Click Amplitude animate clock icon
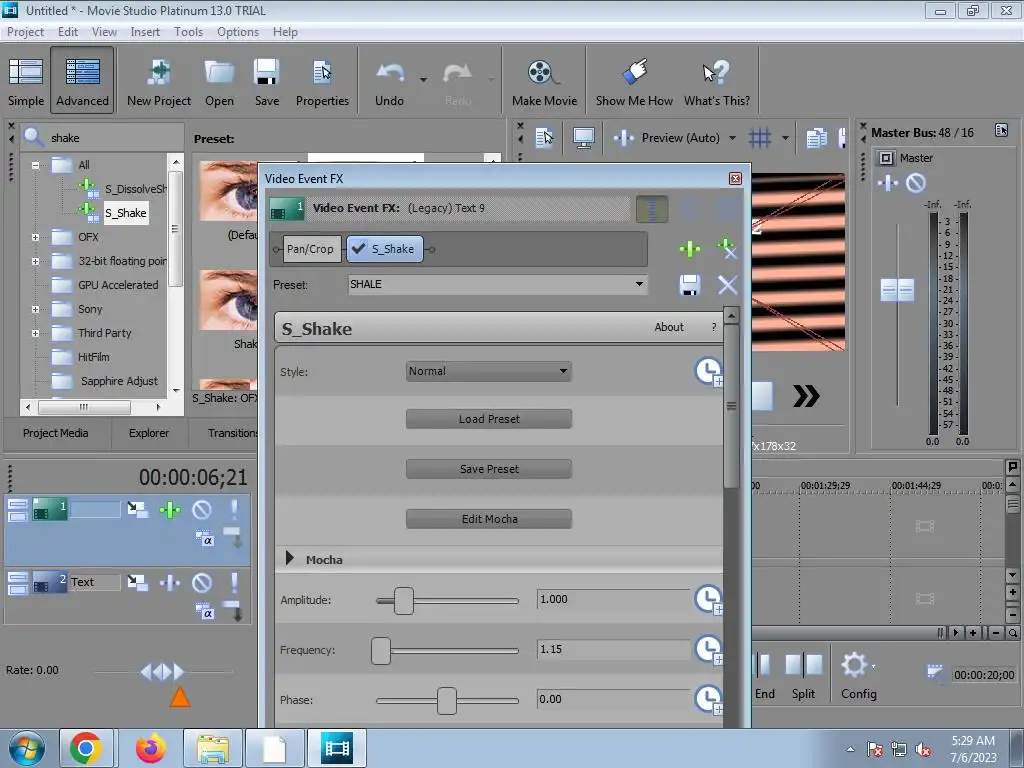The height and width of the screenshot is (768, 1024). coord(709,600)
